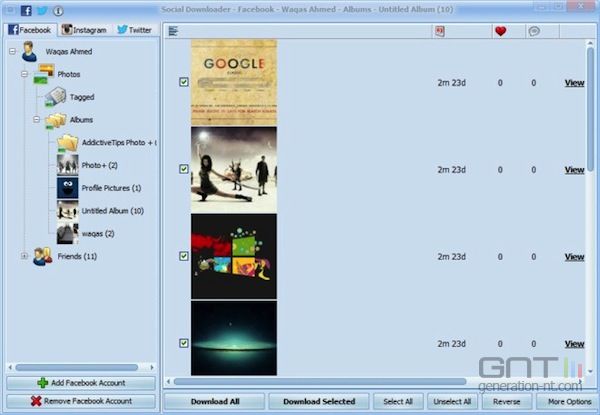Open the Untitled Album (10) thumbnail
This screenshot has height=415, width=600.
[x=68, y=210]
